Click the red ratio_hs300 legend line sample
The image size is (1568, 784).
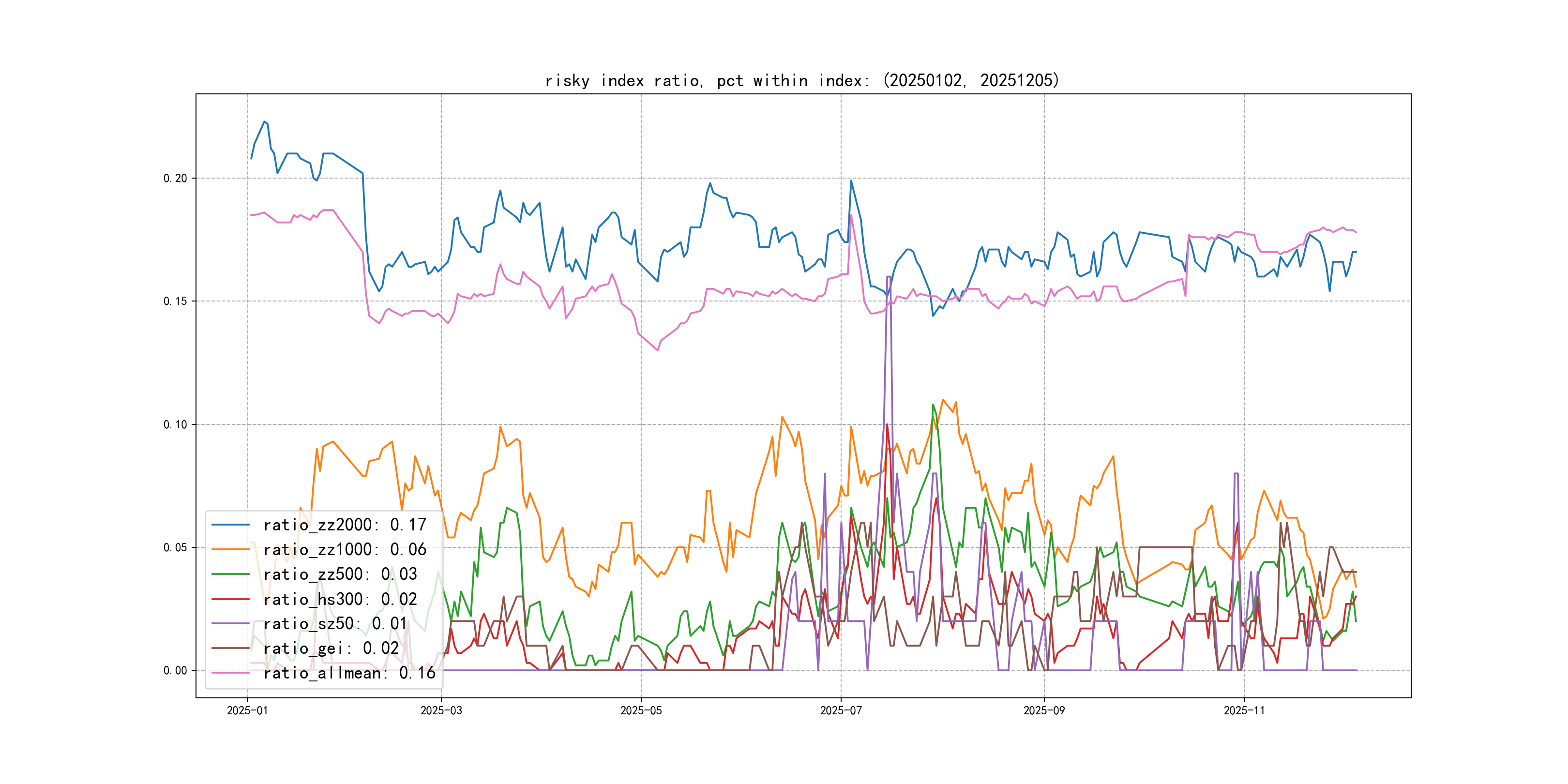click(230, 599)
